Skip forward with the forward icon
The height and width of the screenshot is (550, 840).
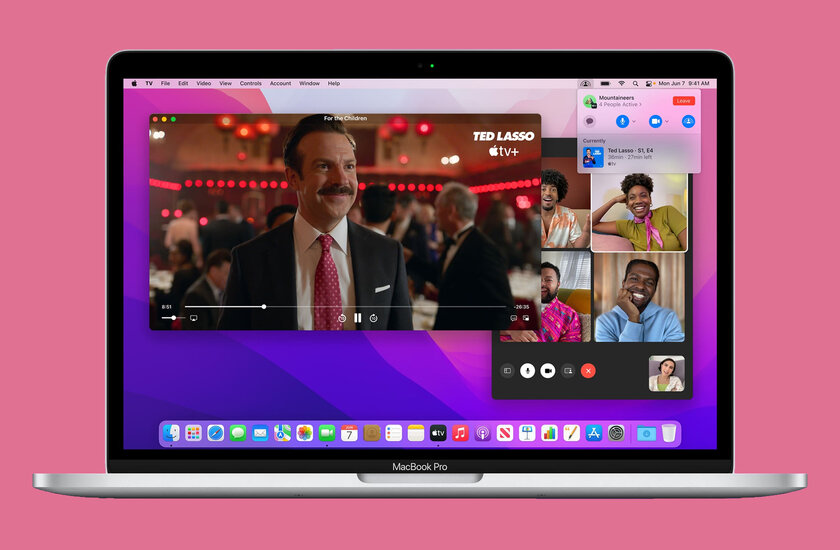click(x=374, y=318)
